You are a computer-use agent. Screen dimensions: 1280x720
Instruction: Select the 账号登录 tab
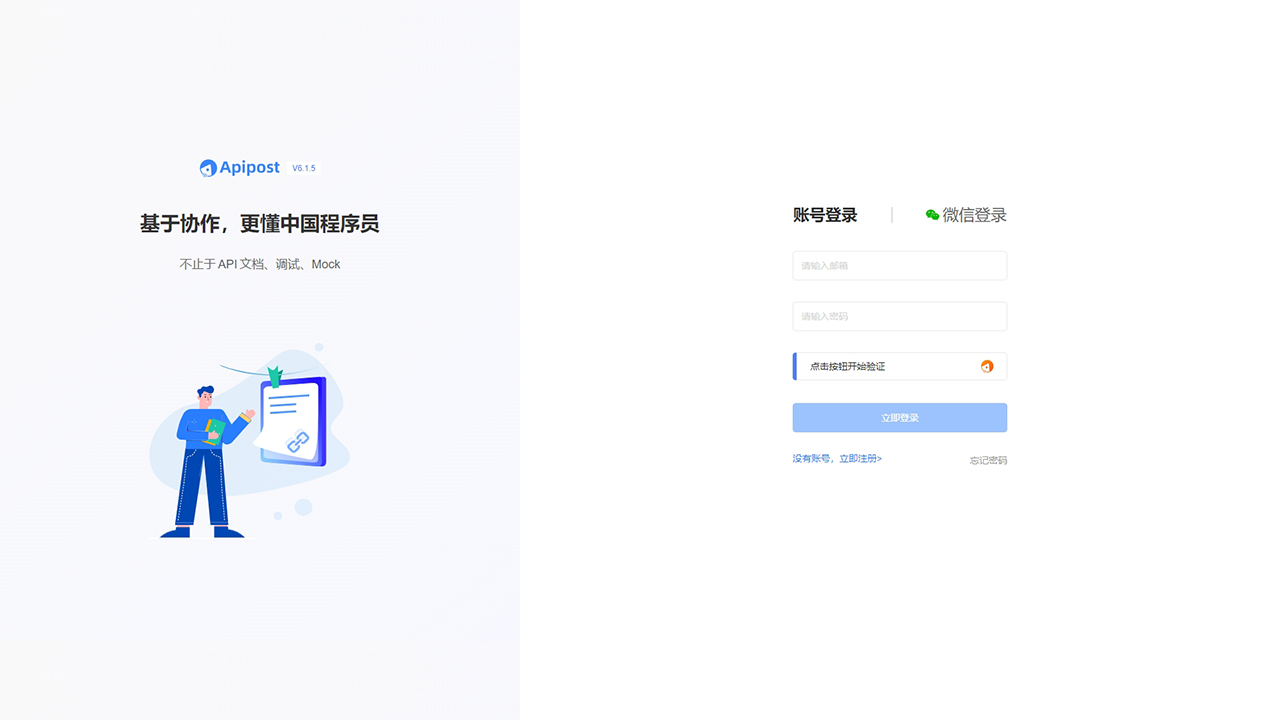pos(823,214)
